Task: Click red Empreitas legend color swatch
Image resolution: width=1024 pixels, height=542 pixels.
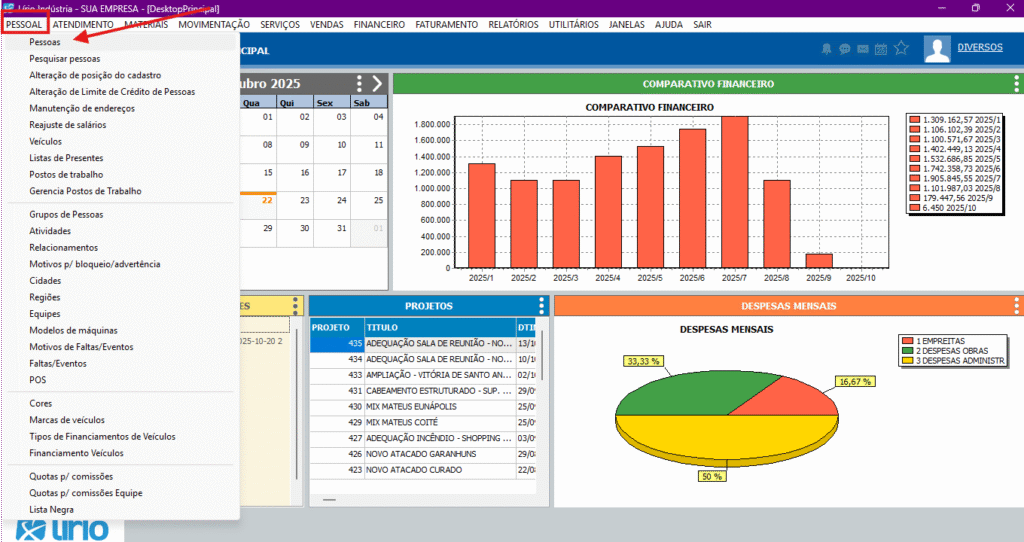Action: (907, 340)
